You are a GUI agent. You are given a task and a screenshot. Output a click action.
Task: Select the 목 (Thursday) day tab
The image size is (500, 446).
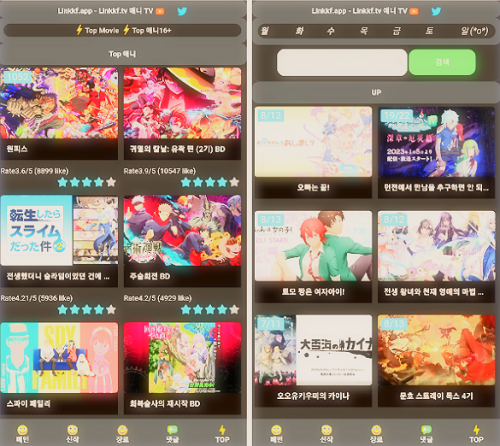coord(363,31)
